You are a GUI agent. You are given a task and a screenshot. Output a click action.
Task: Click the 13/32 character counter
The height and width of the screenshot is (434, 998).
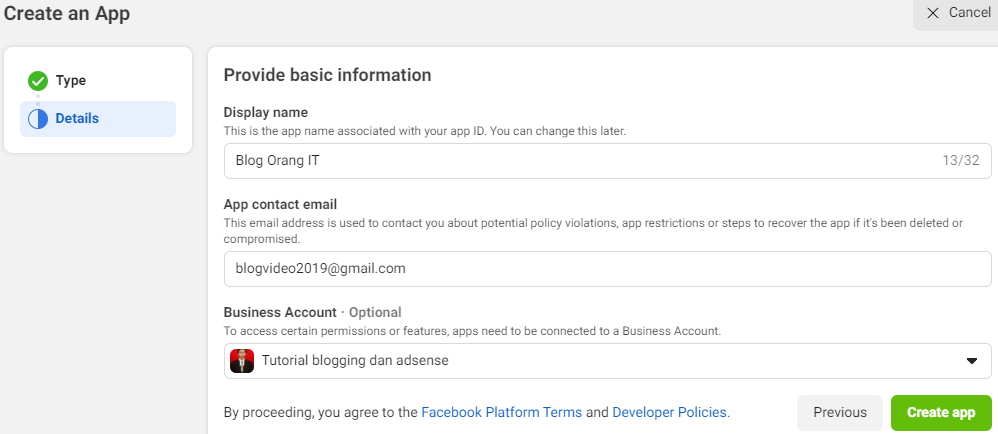[960, 161]
